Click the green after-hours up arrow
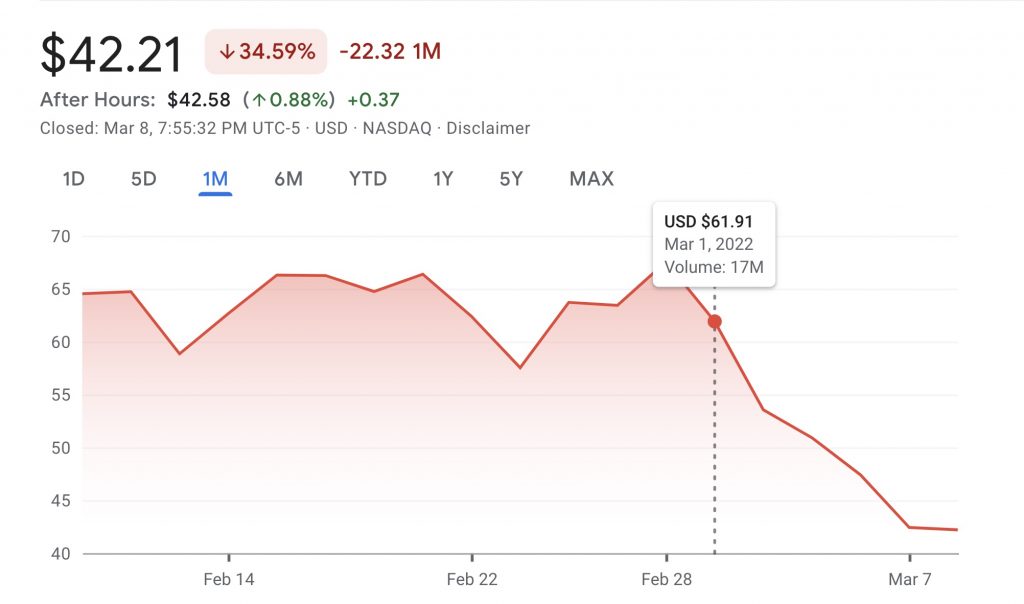Screen dimensions: 1024x604 pyautogui.click(x=258, y=100)
